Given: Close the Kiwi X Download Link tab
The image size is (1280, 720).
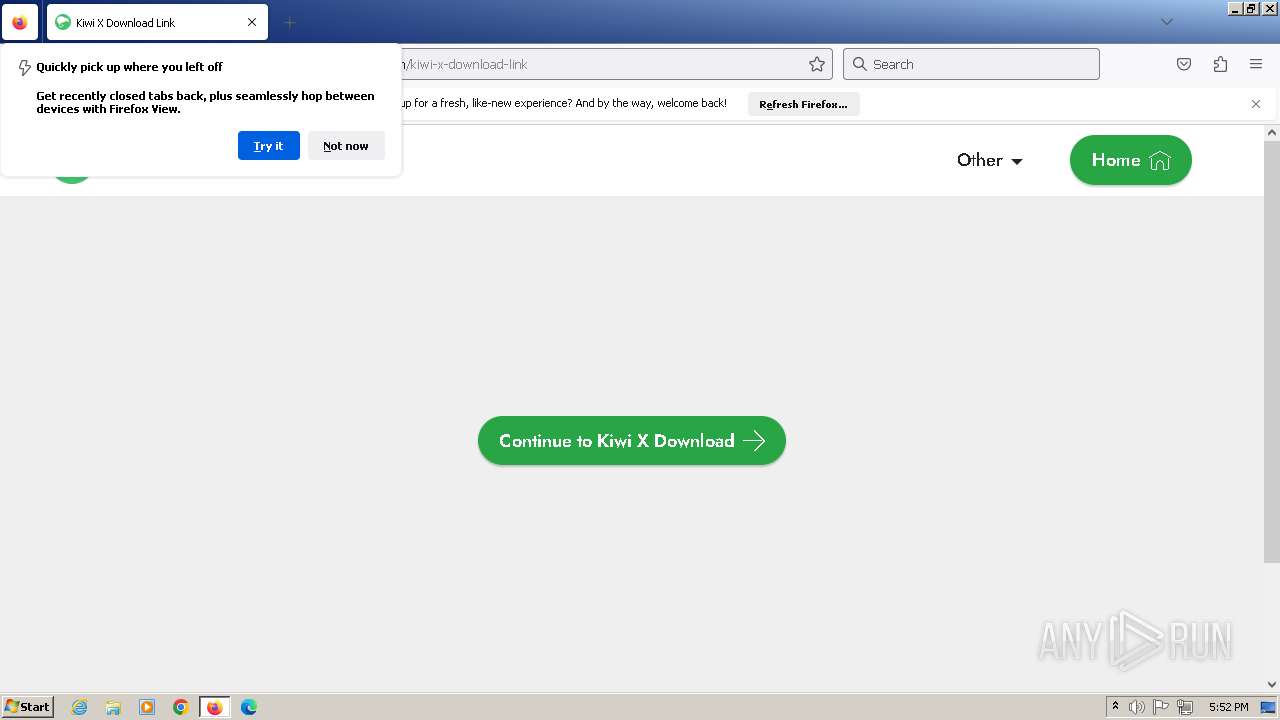Looking at the screenshot, I should (252, 22).
